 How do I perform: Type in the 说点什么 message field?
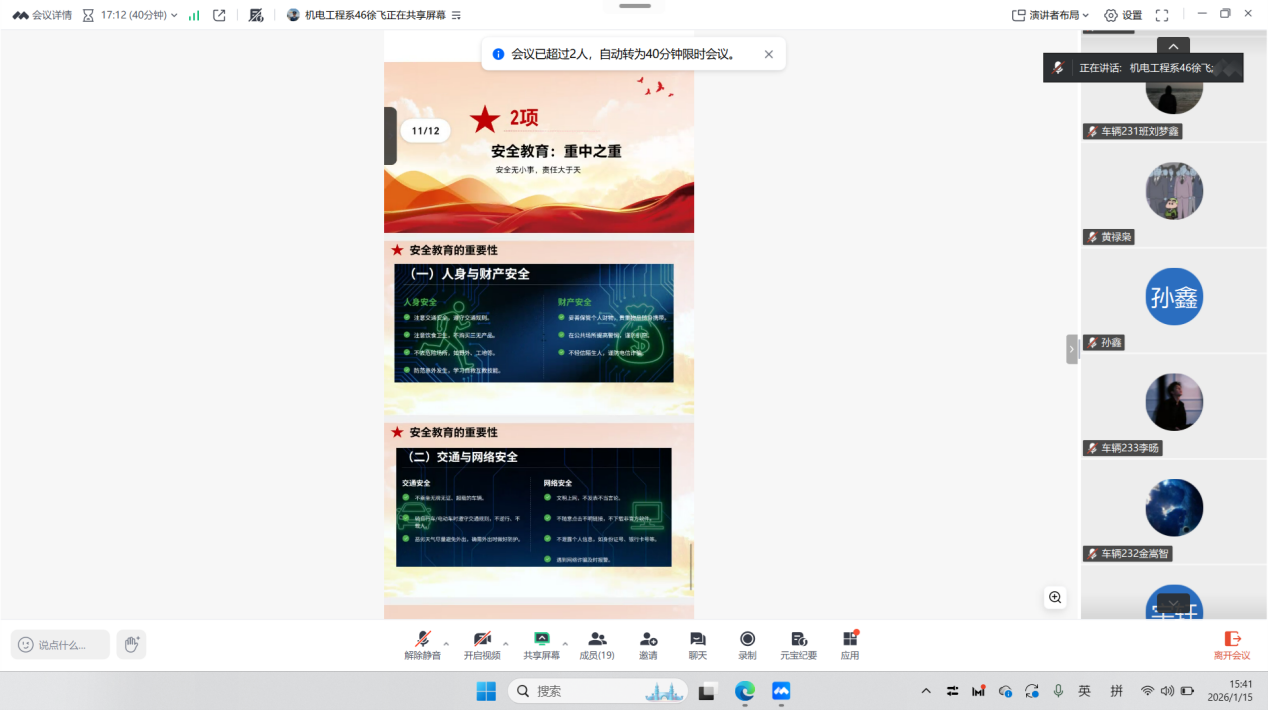pos(61,645)
